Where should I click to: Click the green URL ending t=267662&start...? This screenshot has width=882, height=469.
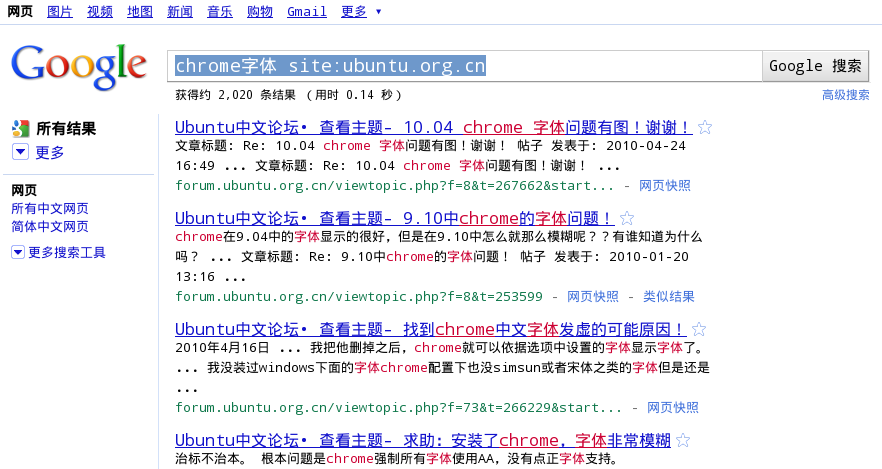[x=394, y=186]
